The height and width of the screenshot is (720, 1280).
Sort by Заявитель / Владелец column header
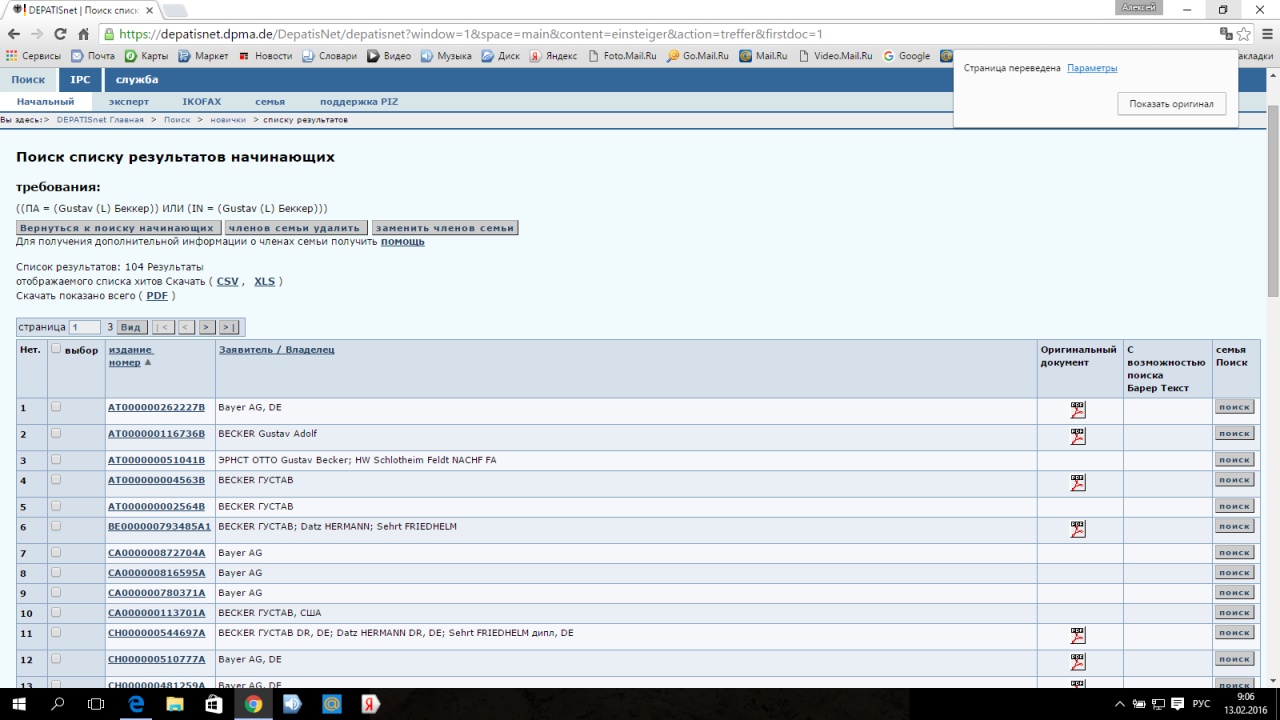pos(276,350)
